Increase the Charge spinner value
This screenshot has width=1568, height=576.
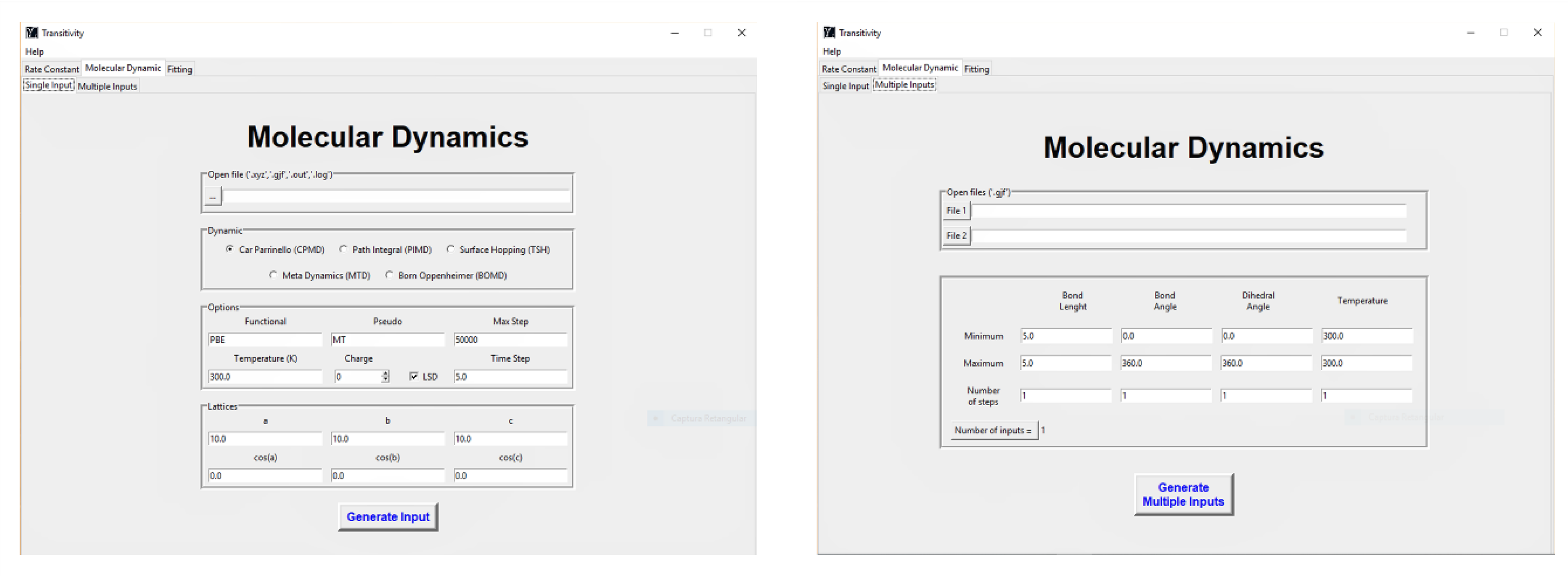click(385, 373)
